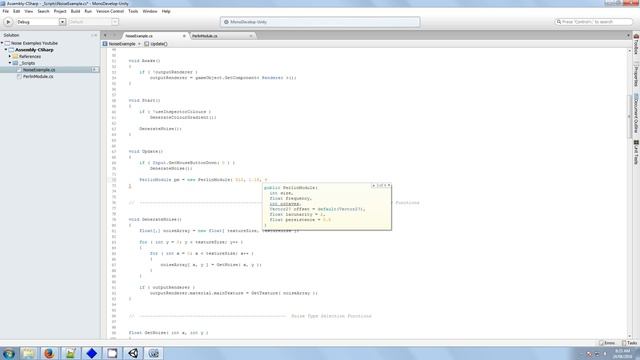640x360 pixels.
Task: Open File Explorer from the taskbar
Action: 28,353
